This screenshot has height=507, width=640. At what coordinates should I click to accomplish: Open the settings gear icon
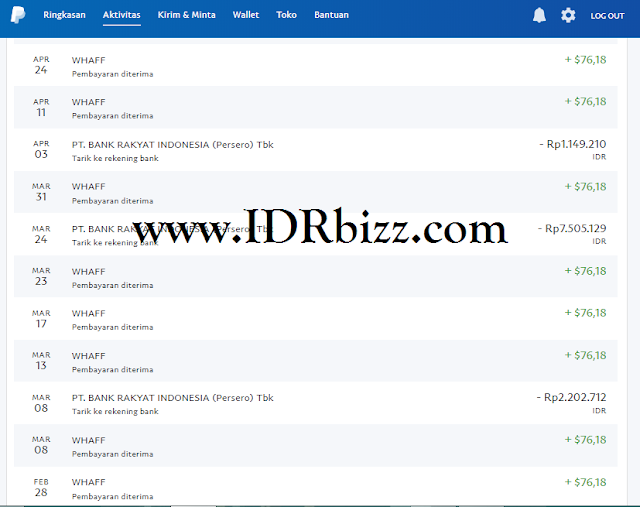click(x=568, y=16)
